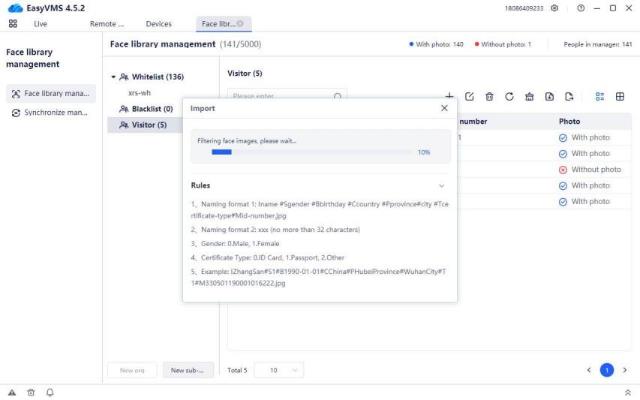The image size is (640, 400).
Task: Switch to list view layout
Action: [600, 97]
